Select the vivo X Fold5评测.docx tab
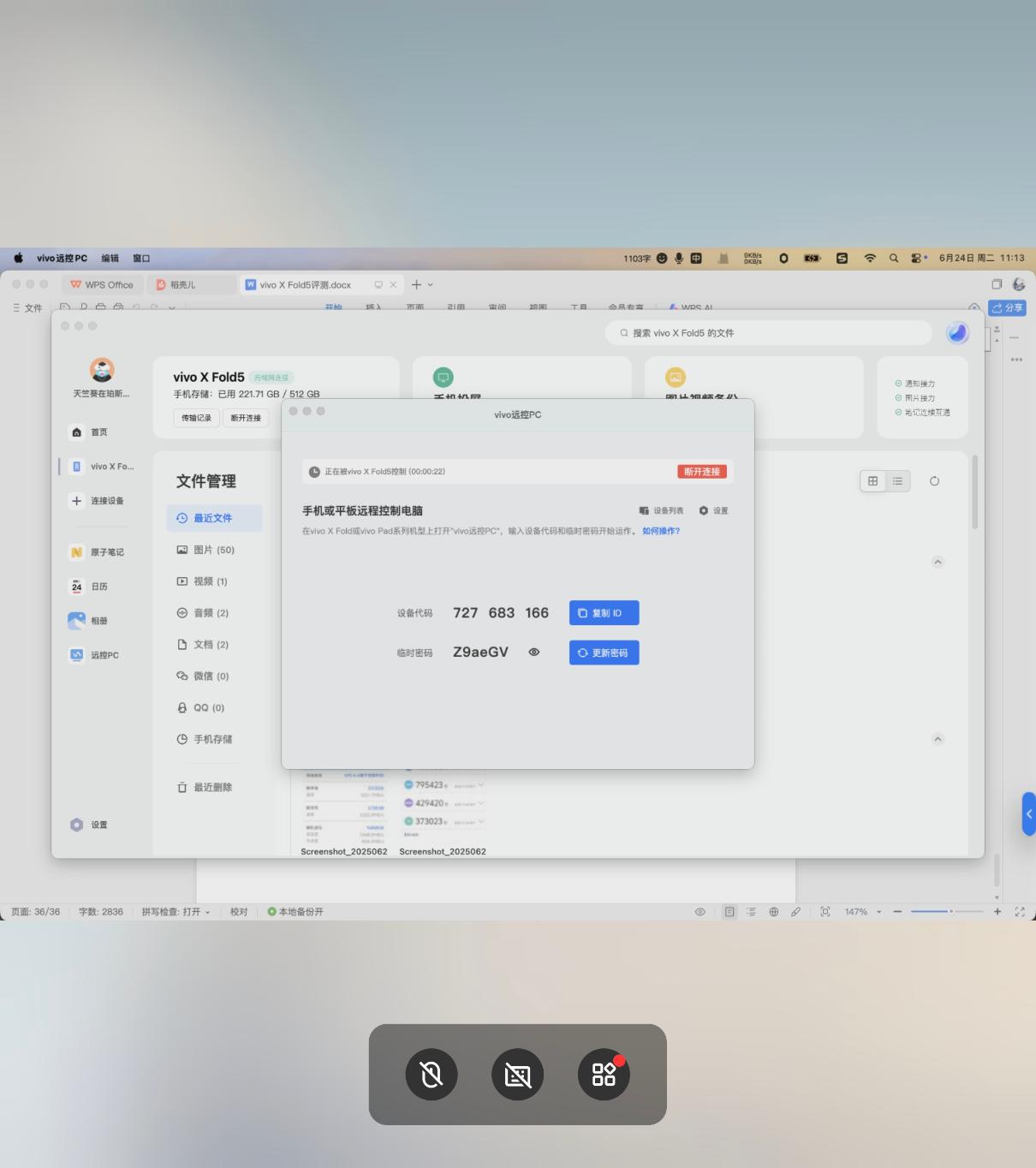 click(321, 284)
